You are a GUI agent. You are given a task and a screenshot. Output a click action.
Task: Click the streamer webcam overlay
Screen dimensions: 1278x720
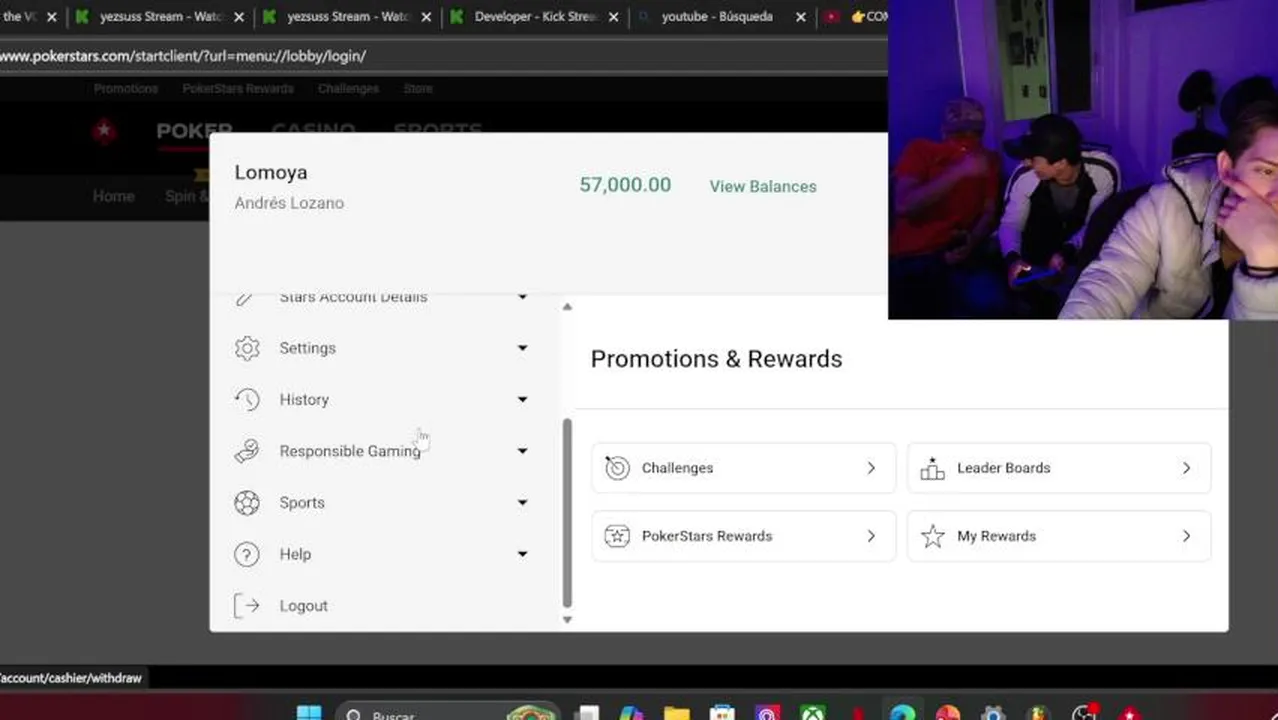click(1083, 160)
